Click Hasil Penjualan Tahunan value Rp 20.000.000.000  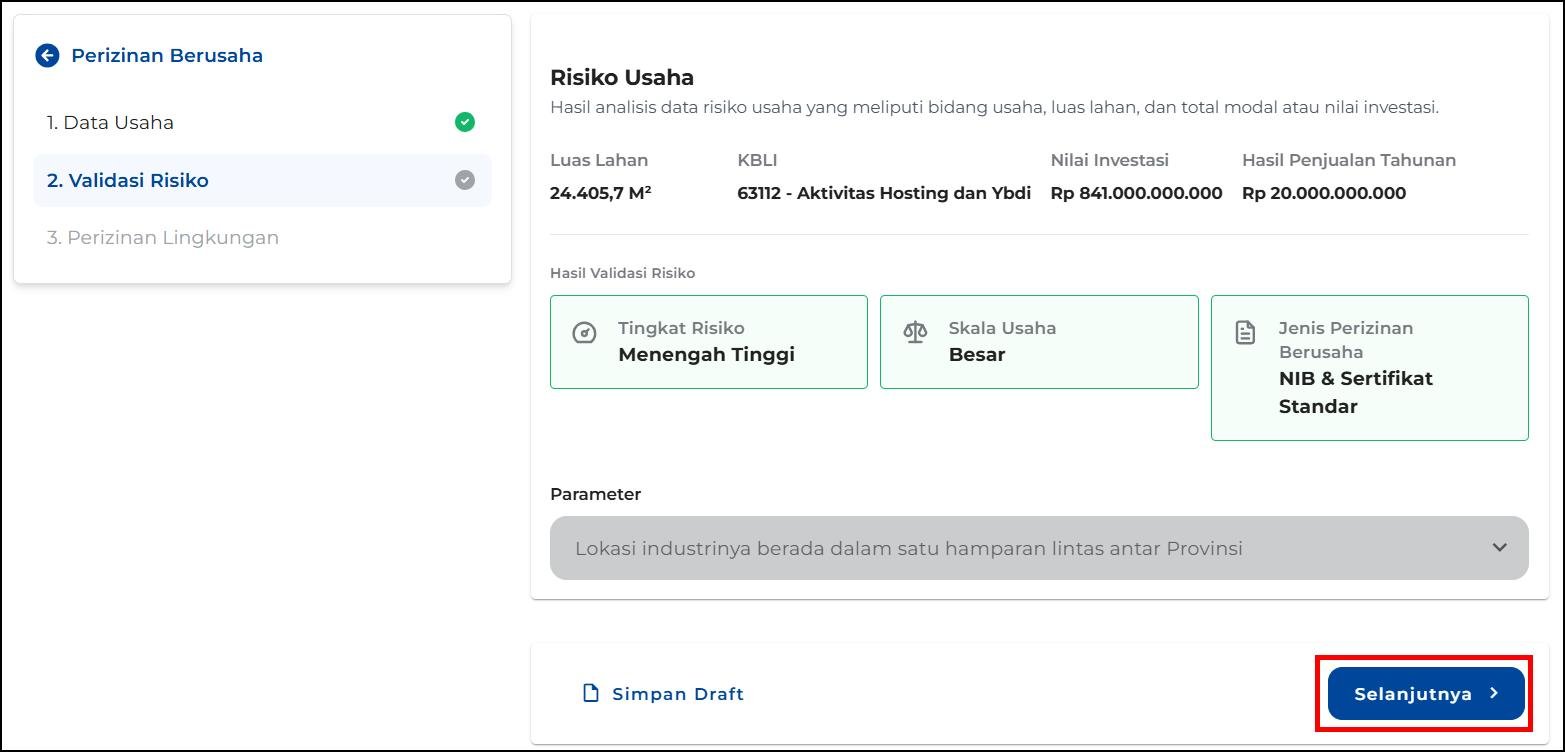tap(1324, 193)
